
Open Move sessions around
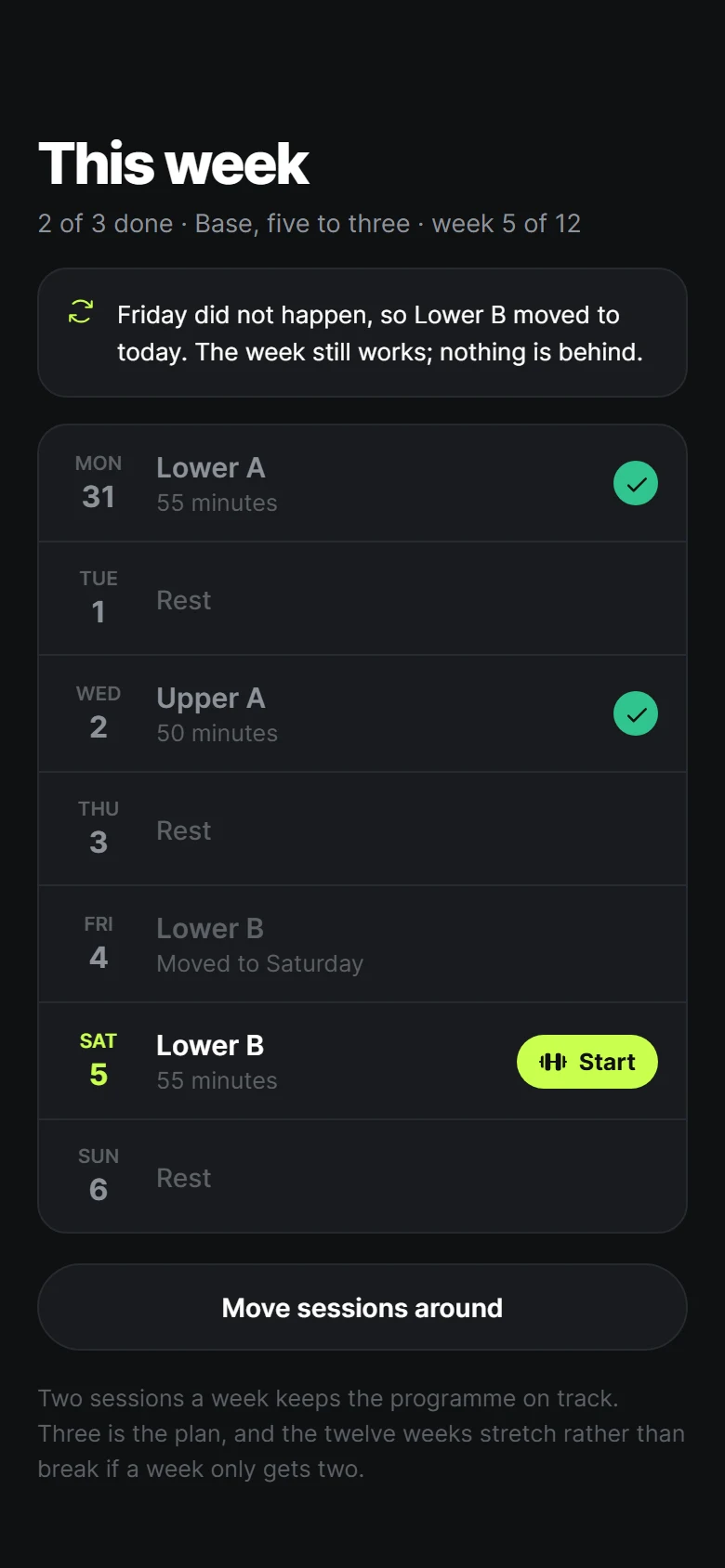pos(362,1307)
